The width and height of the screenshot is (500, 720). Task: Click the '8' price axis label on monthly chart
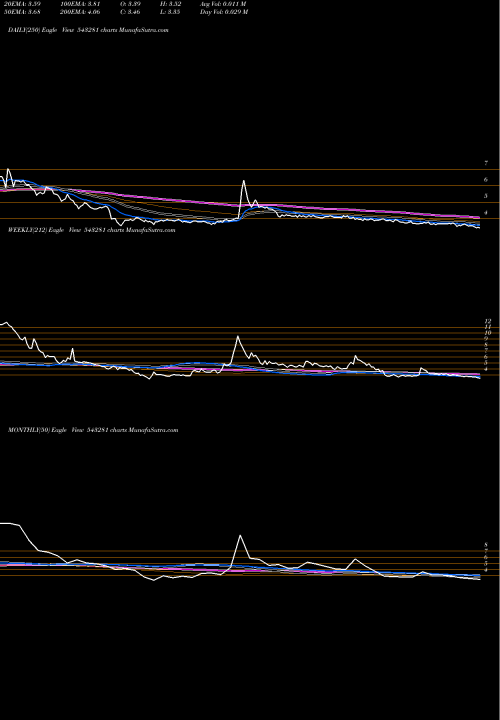486,545
